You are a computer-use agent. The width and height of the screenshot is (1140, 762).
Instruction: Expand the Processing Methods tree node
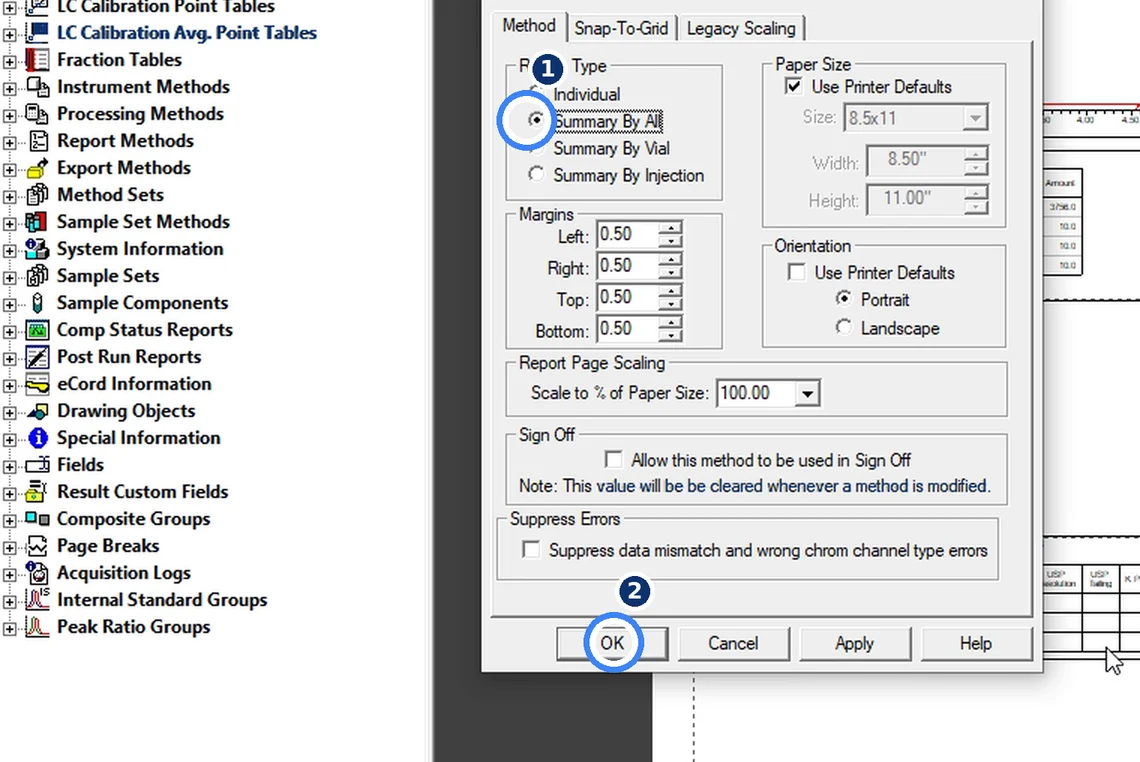[x=9, y=116]
